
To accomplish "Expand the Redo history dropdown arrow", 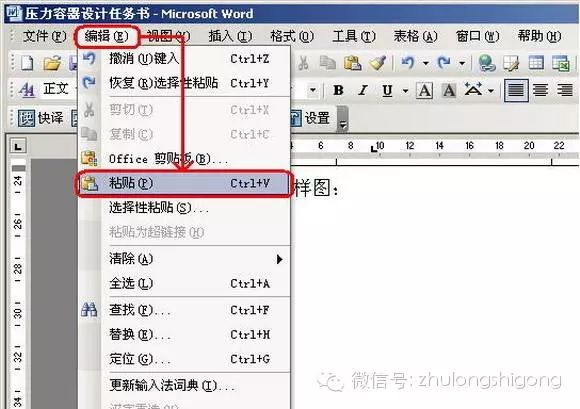I will [462, 63].
